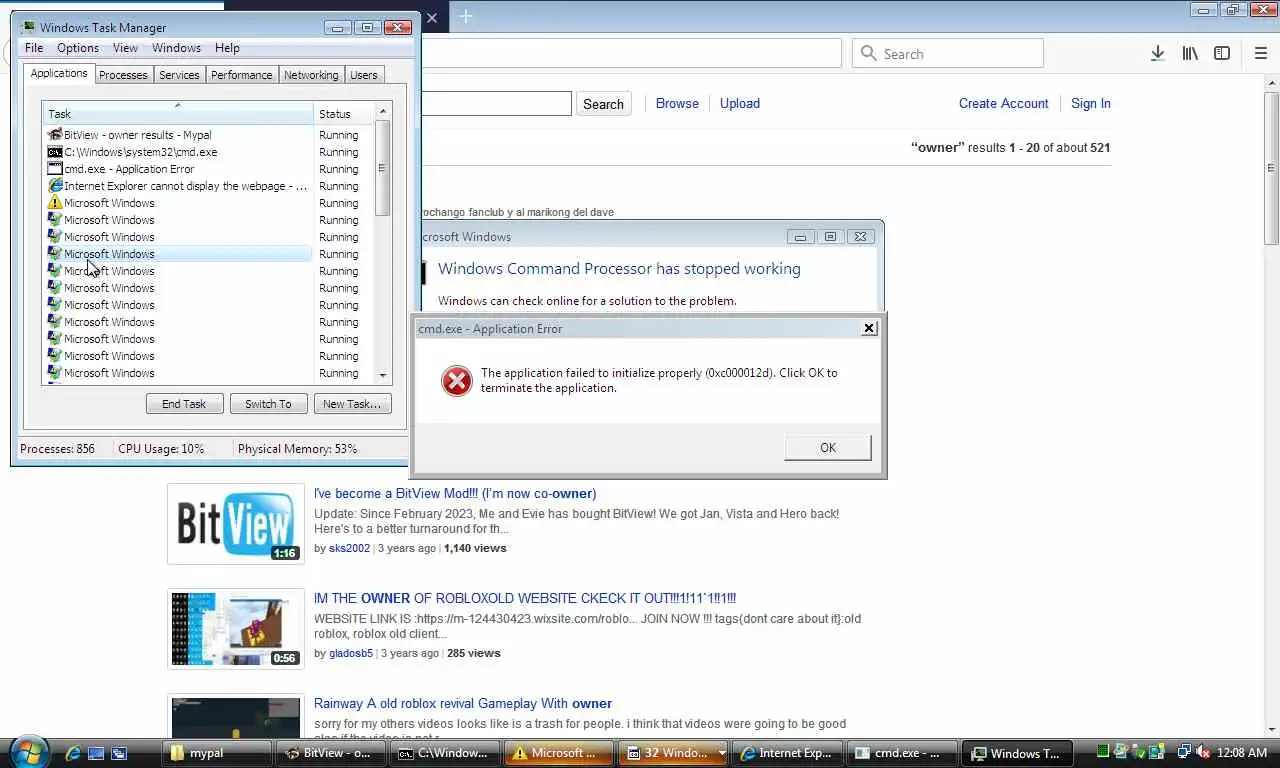Open the File menu in Task Manager
Screen dimensions: 1280x768
34,48
